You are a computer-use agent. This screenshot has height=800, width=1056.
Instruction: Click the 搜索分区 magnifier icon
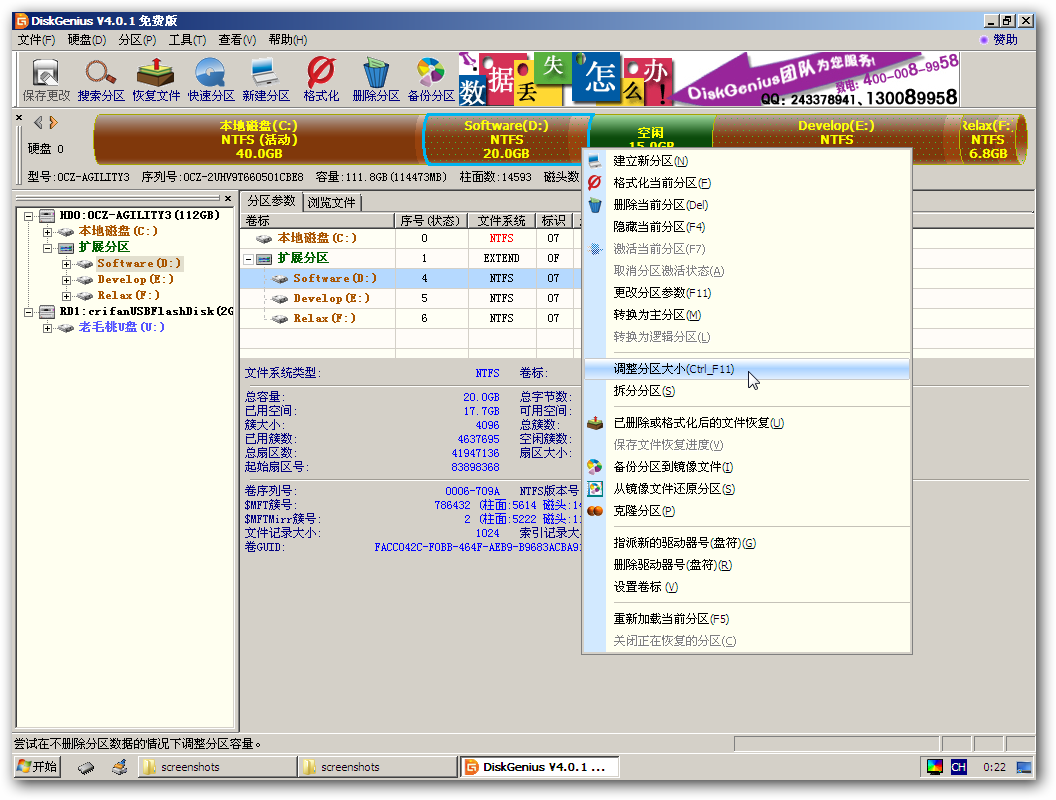101,79
